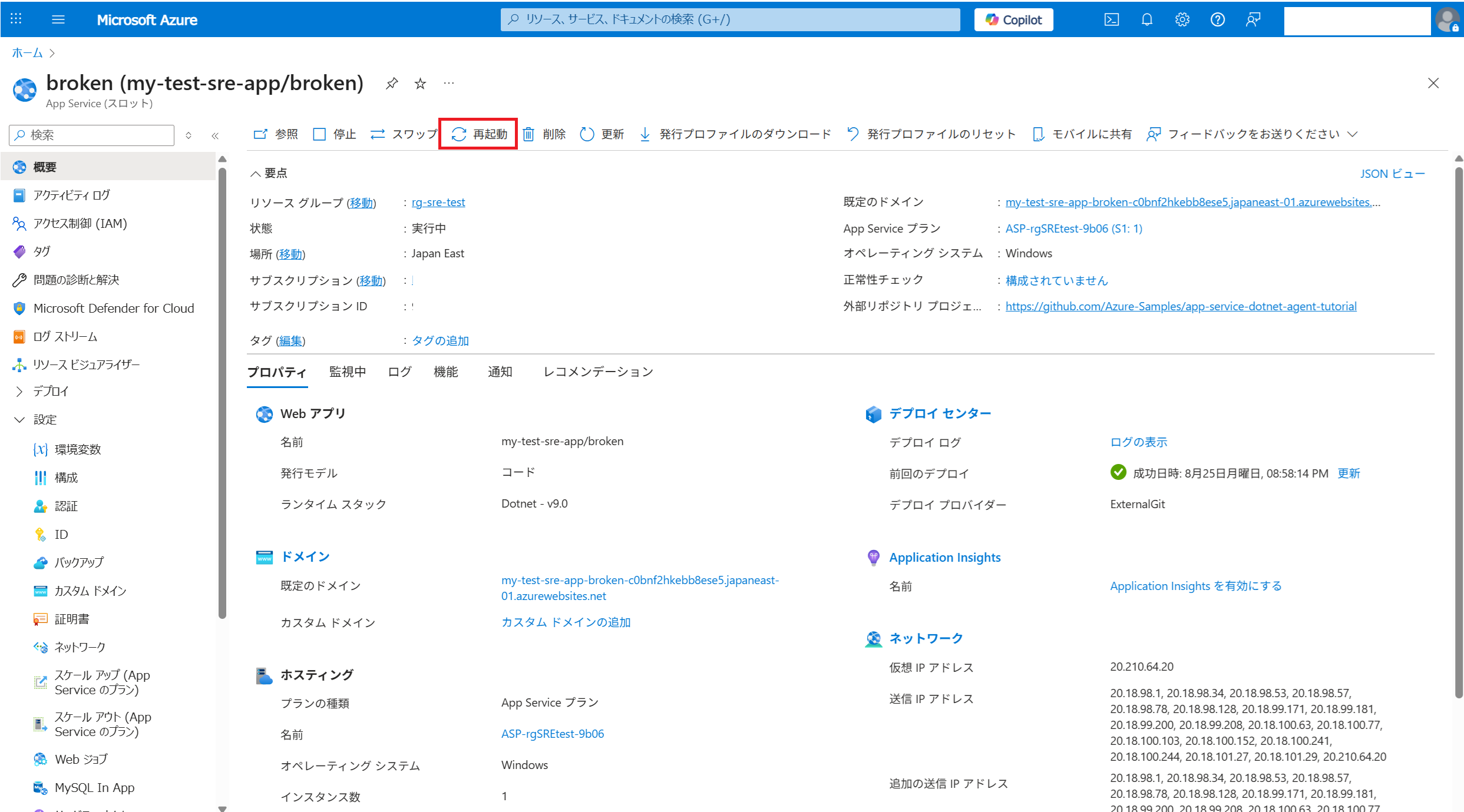Click the 参照 toolbar button

click(276, 134)
